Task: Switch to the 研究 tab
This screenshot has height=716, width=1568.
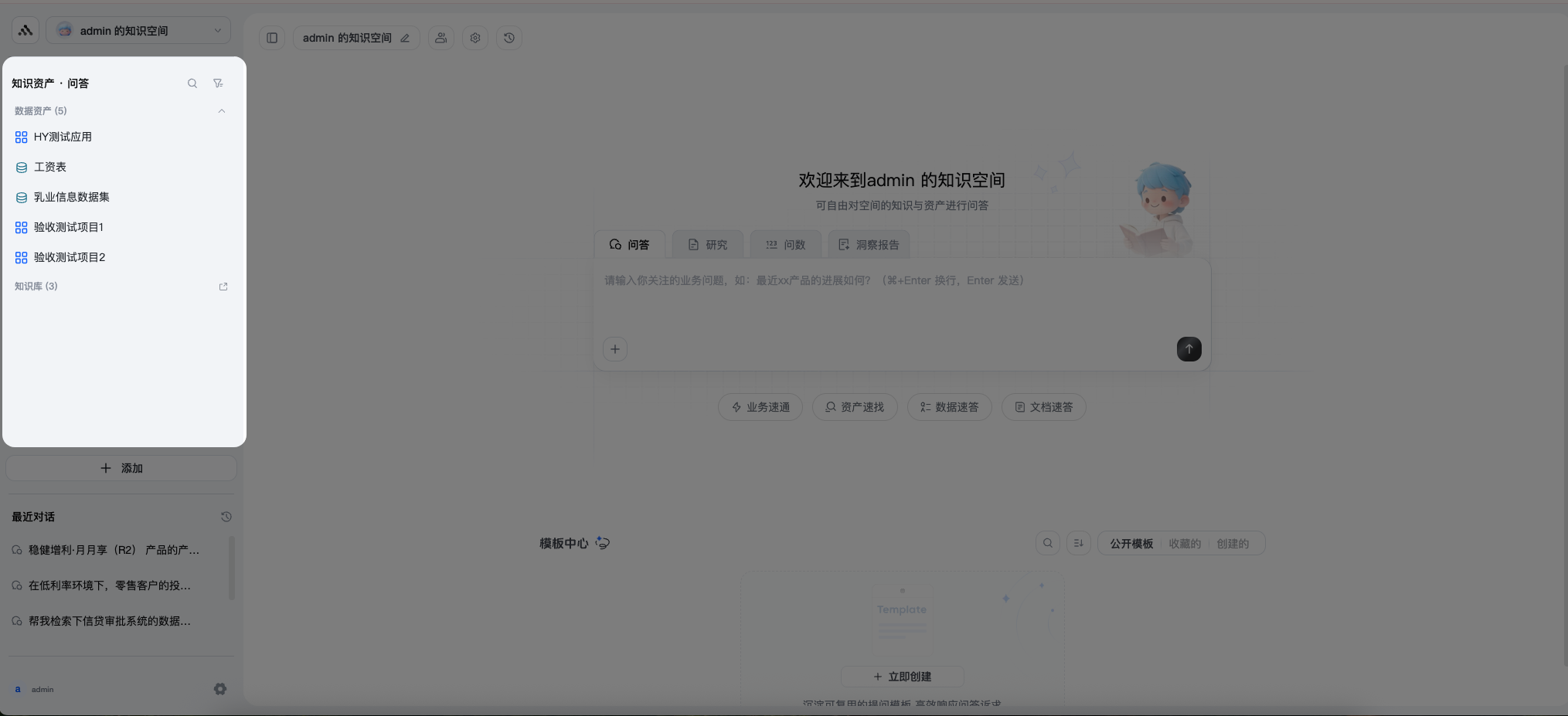Action: coord(708,245)
